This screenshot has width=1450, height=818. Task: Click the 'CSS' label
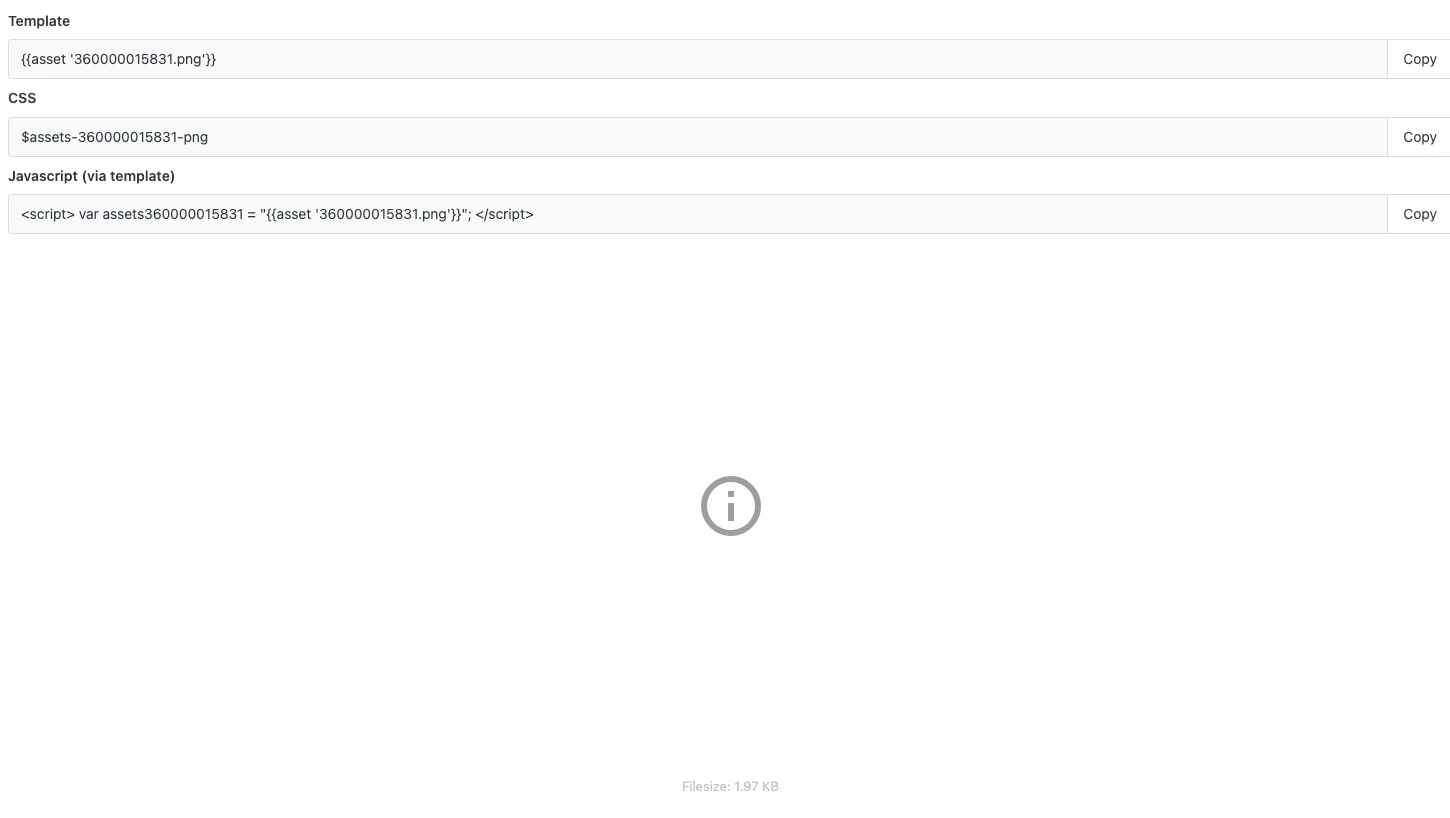pos(22,98)
